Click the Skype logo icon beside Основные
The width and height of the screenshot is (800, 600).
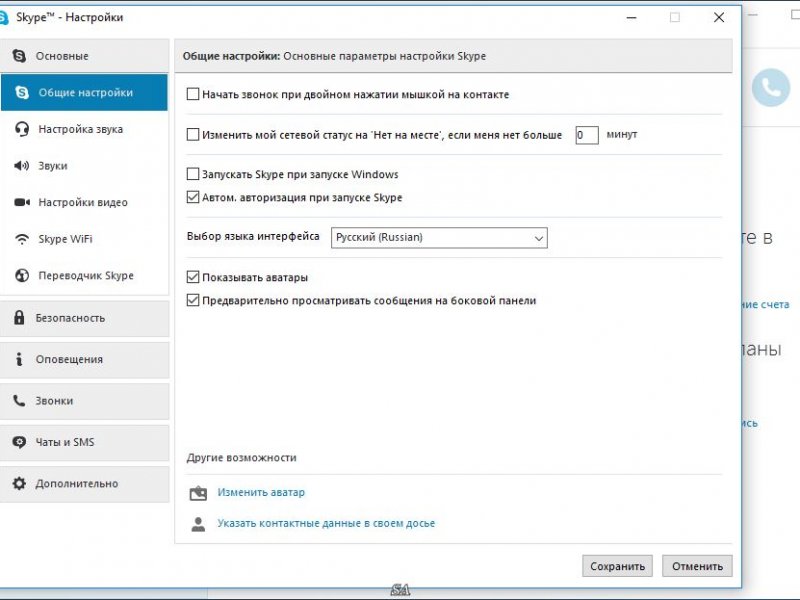coord(19,56)
